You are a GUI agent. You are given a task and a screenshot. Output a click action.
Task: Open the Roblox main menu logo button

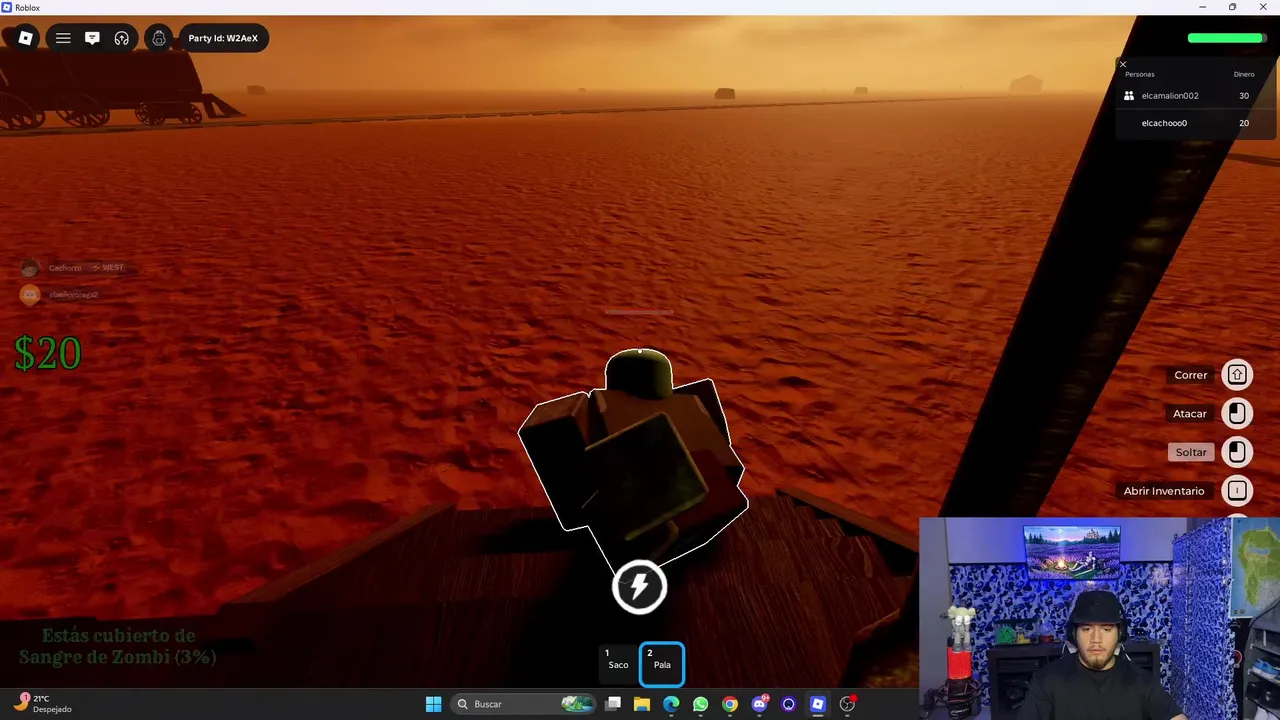(26, 38)
